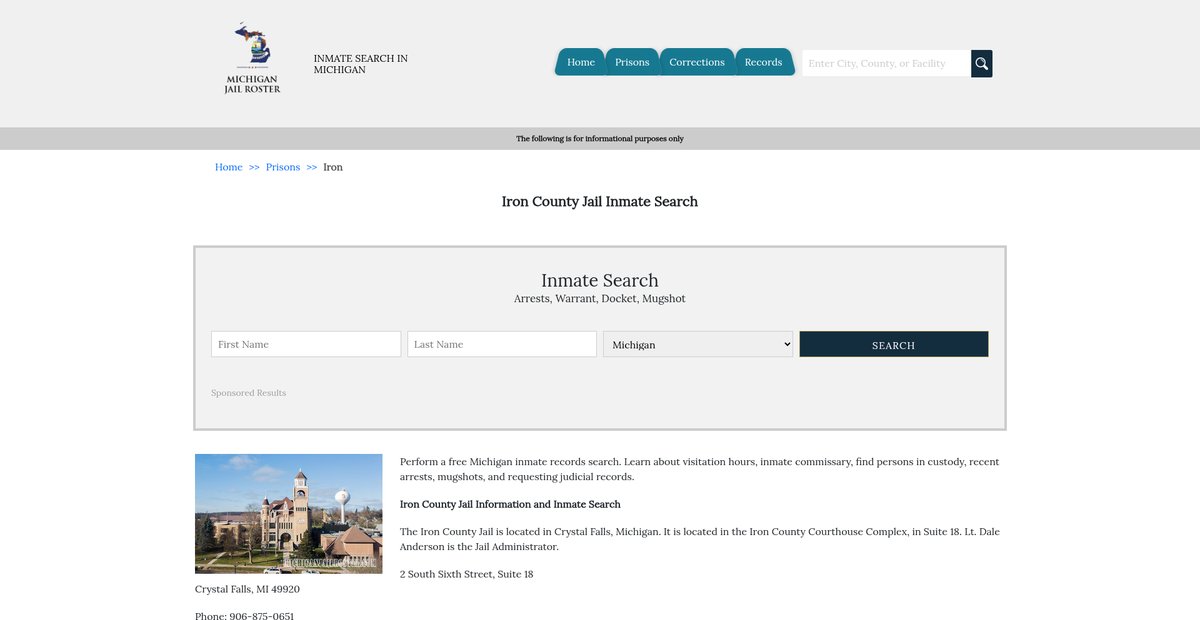Focus the city, county, or facility search box
Screen dimensions: 1200x620
tap(886, 63)
